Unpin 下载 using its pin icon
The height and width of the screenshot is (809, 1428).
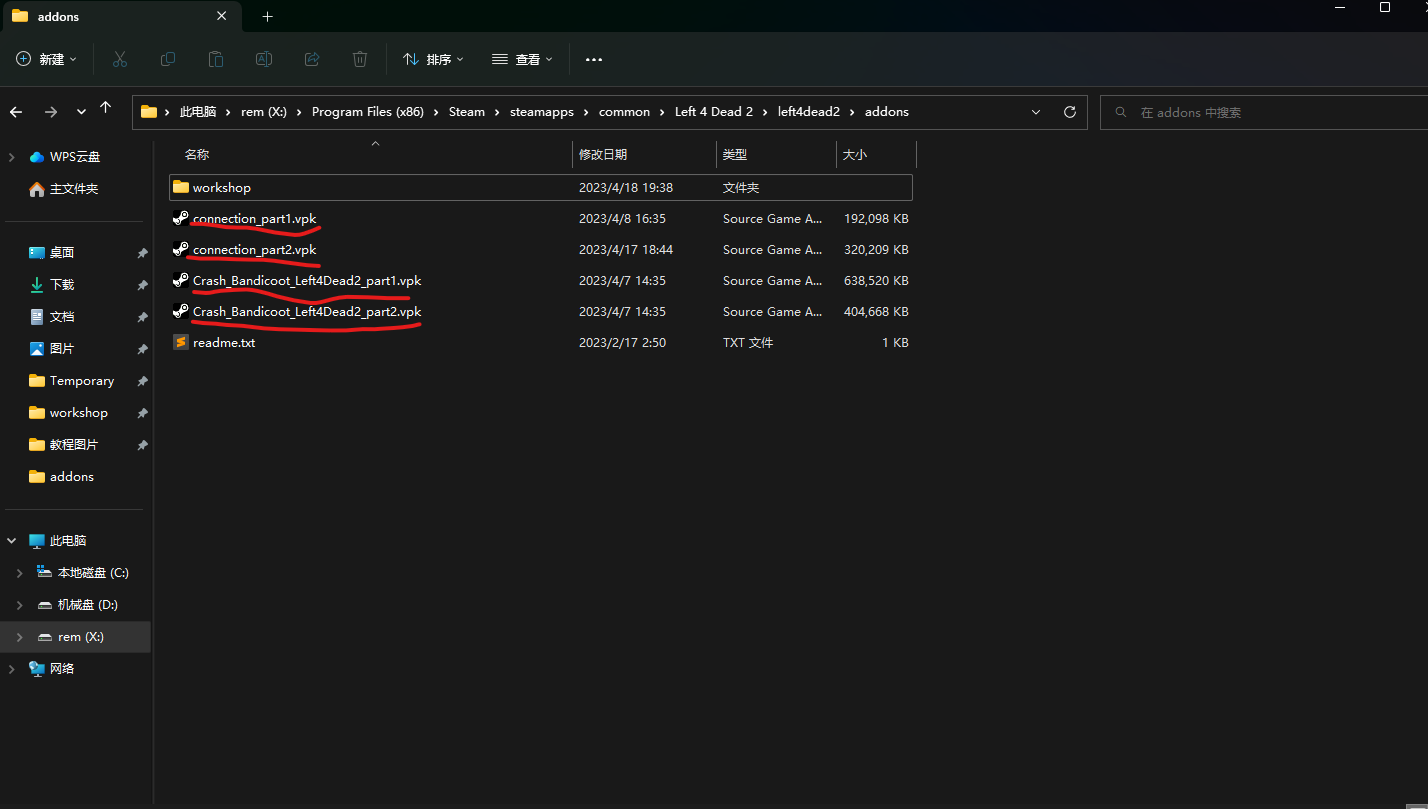(x=142, y=285)
